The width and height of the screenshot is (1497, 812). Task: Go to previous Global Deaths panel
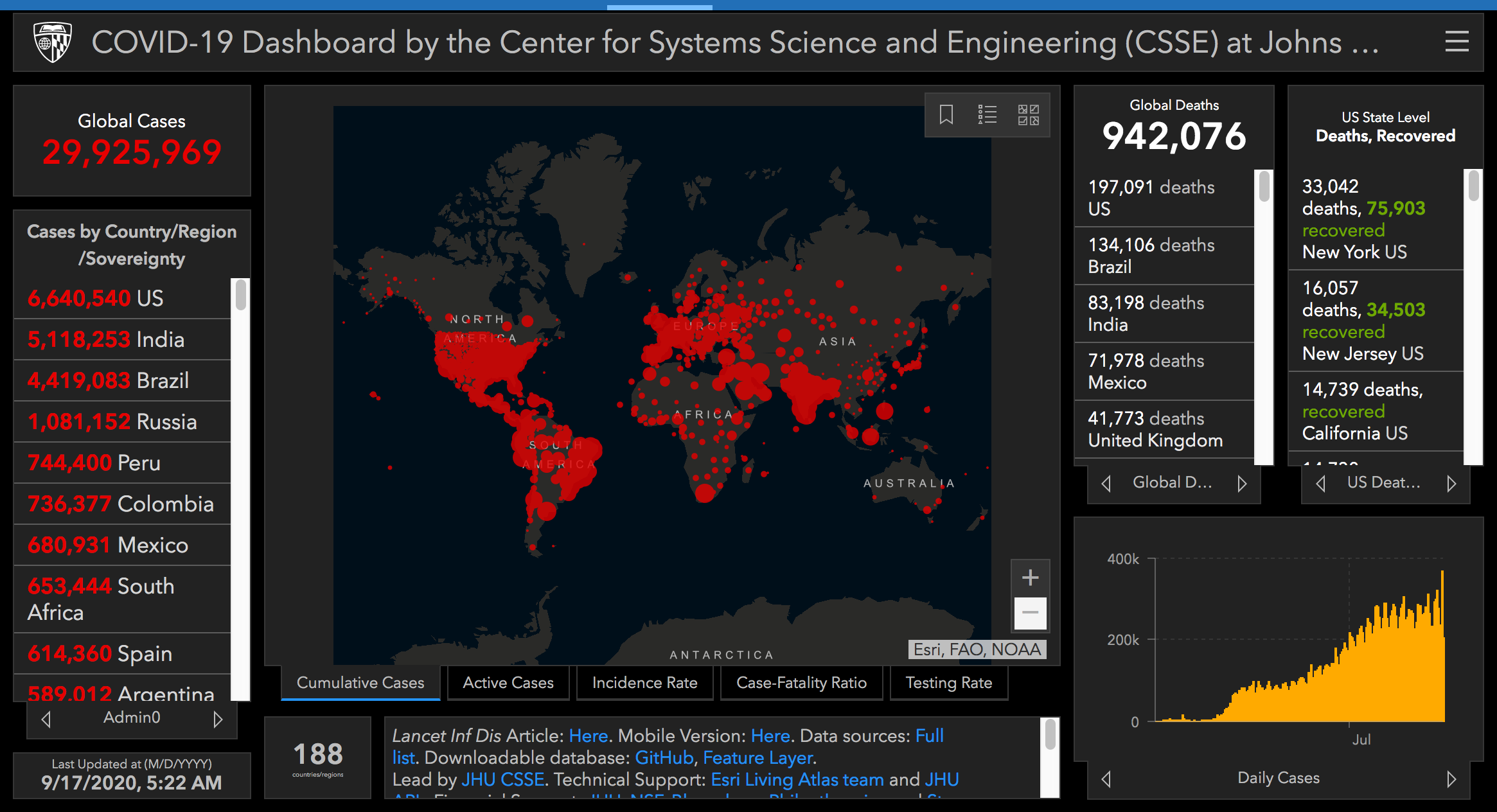click(1106, 484)
